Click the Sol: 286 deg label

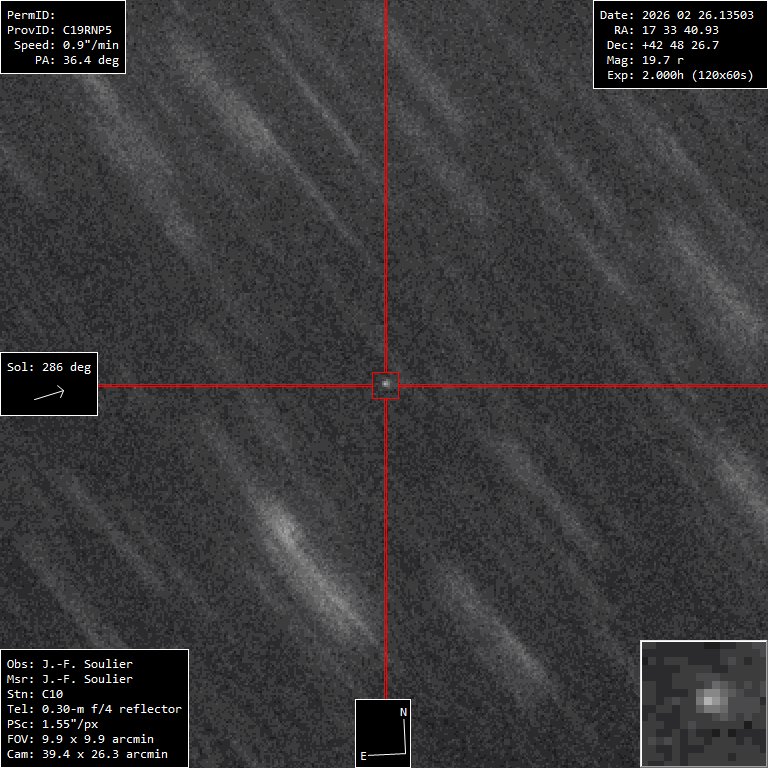[49, 367]
